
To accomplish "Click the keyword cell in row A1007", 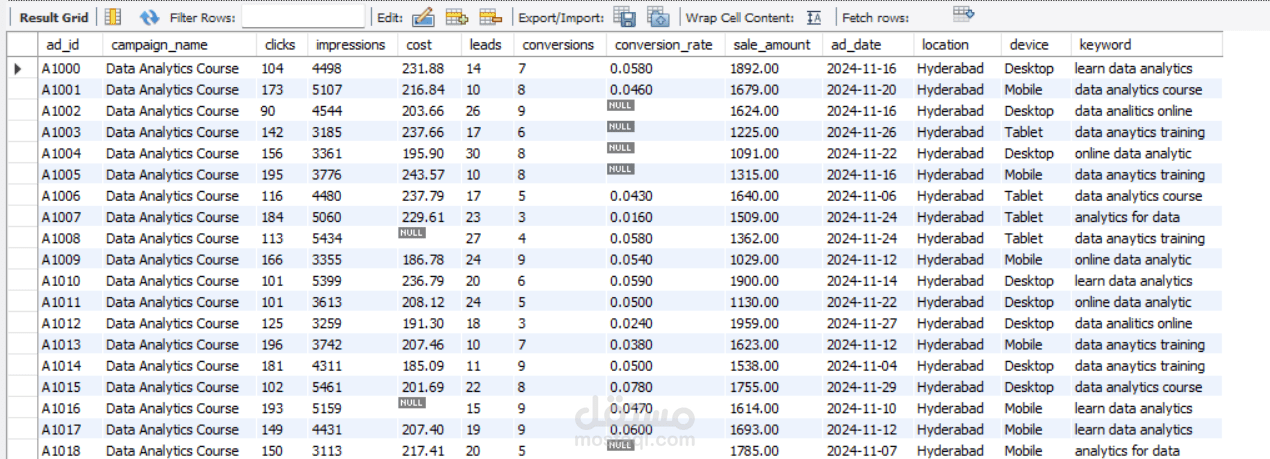I will (x=1146, y=217).
